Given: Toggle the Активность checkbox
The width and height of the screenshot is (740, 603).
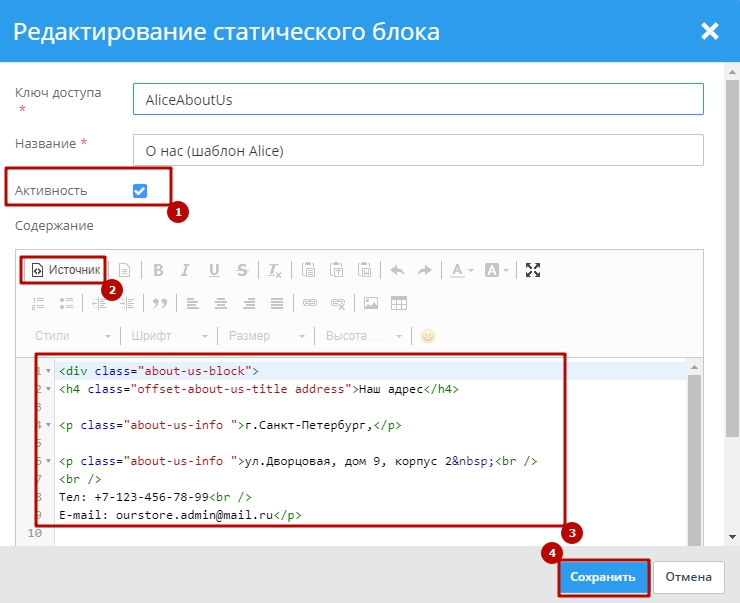Looking at the screenshot, I should click(140, 190).
